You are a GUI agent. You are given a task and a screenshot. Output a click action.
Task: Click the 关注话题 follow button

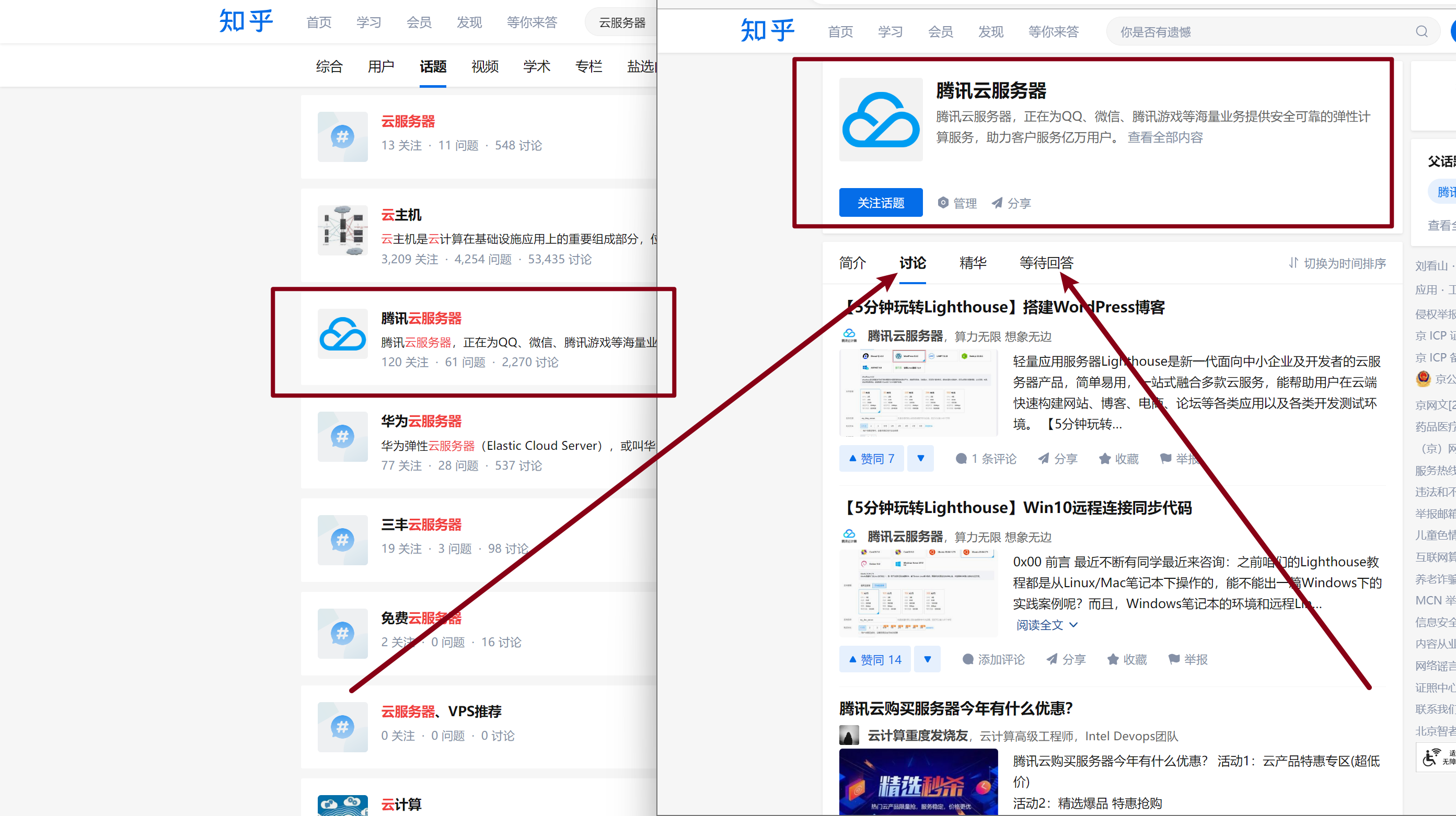point(880,202)
